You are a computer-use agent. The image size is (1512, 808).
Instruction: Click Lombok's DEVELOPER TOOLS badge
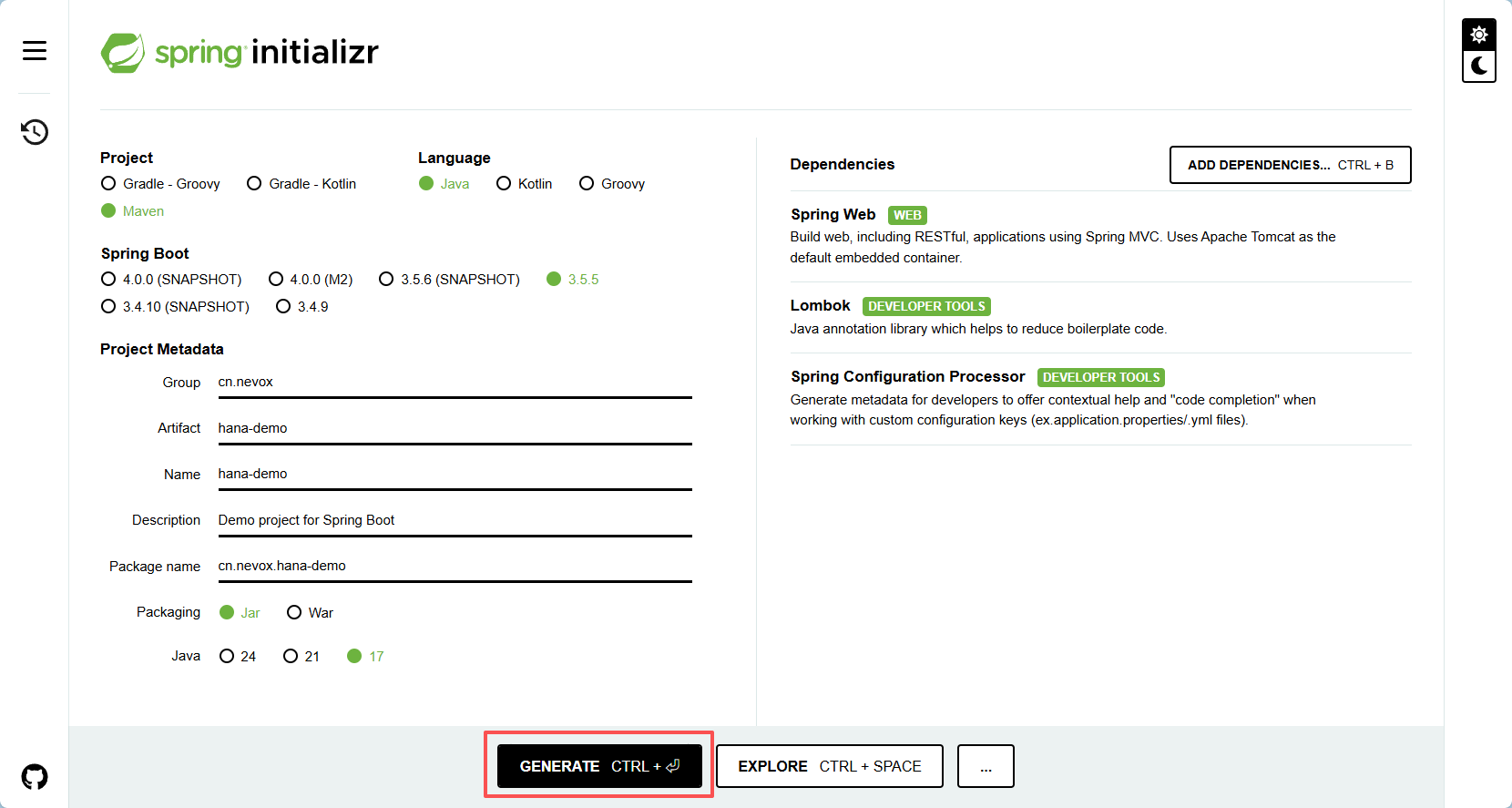926,307
